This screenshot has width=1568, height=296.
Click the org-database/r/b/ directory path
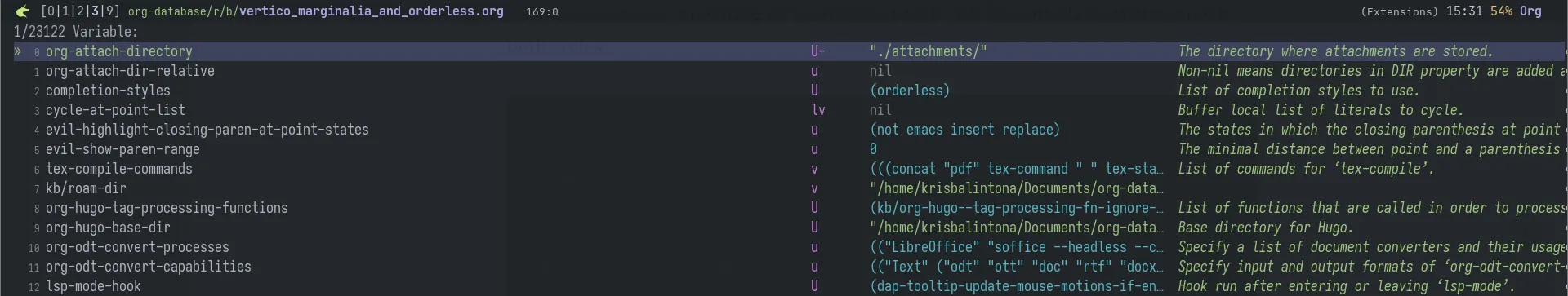[183, 11]
